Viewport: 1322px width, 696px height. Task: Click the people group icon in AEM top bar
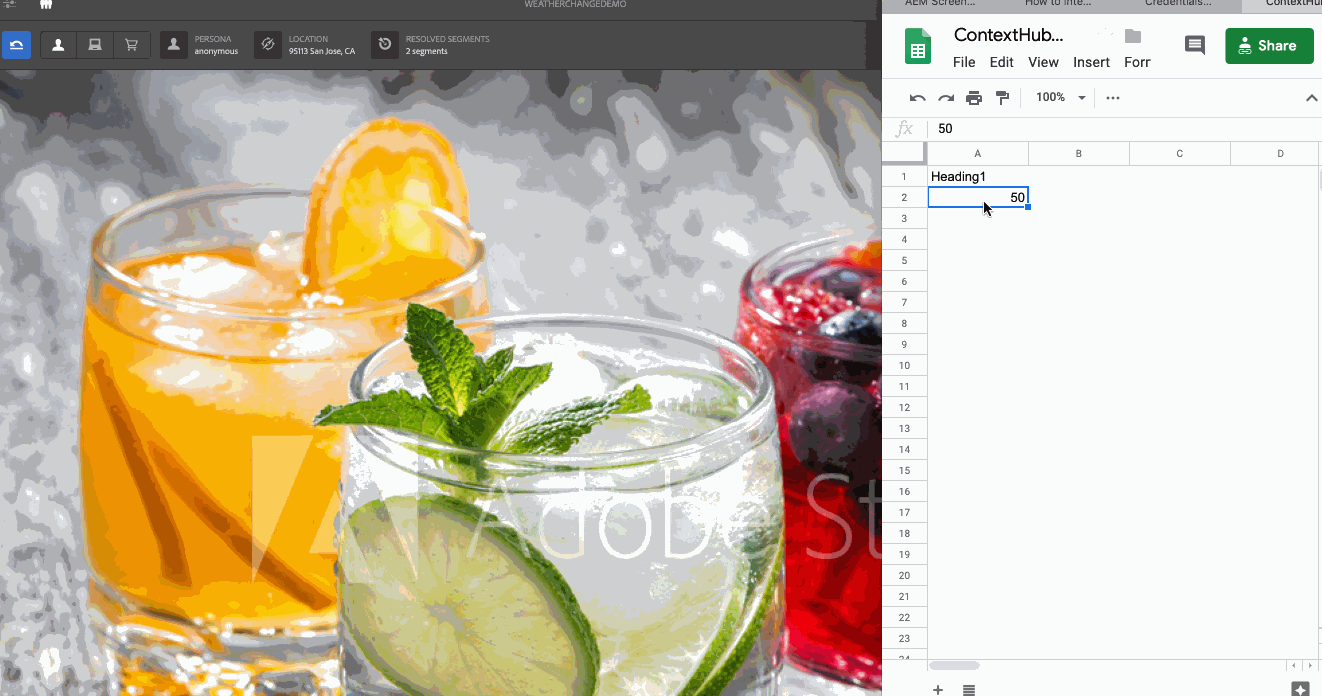pos(45,4)
